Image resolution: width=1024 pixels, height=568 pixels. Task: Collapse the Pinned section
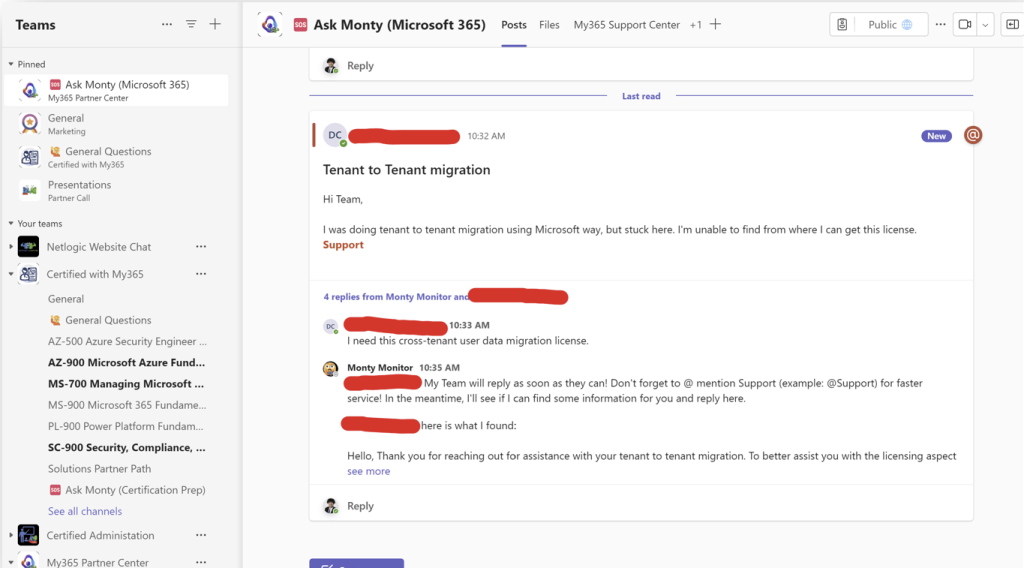tap(11, 64)
